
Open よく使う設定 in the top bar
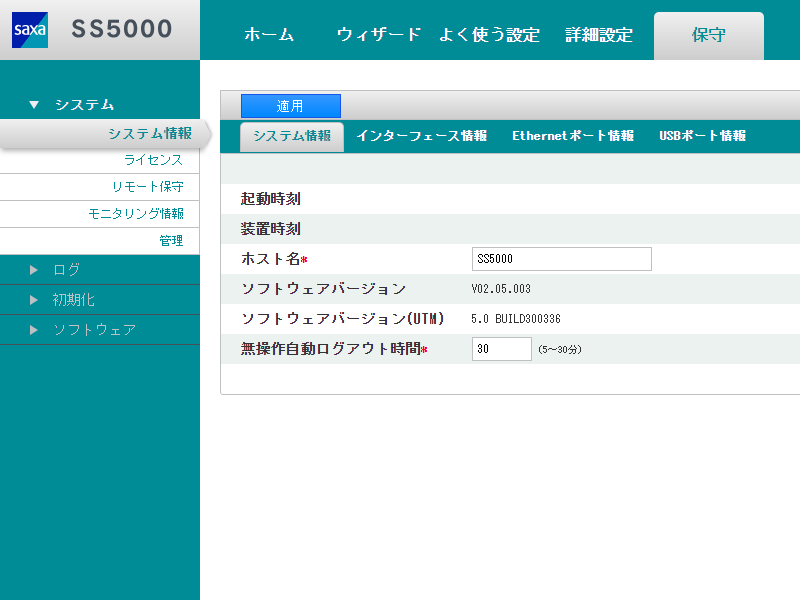pos(490,34)
